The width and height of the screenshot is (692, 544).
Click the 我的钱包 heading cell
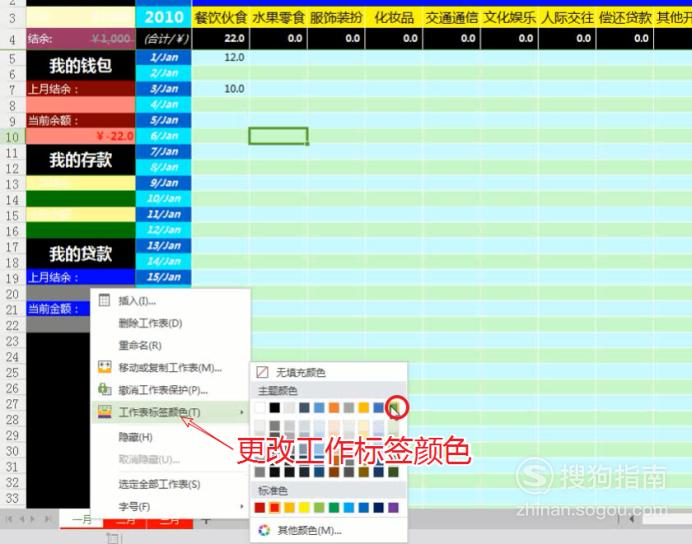81,65
